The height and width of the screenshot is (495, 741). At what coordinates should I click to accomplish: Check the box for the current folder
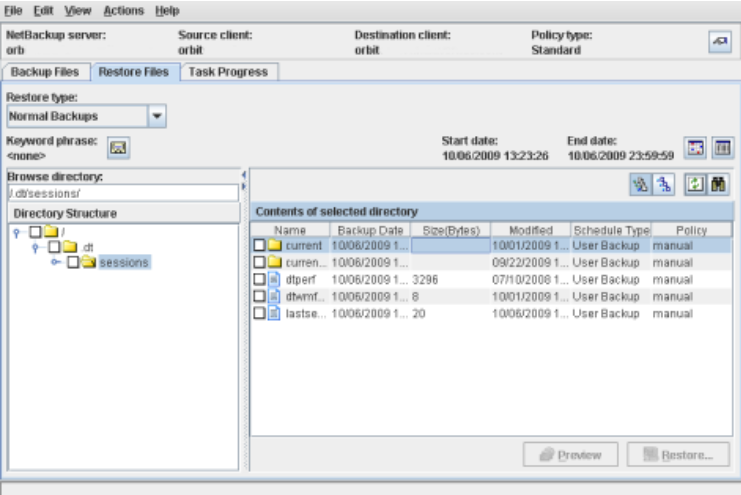point(259,245)
